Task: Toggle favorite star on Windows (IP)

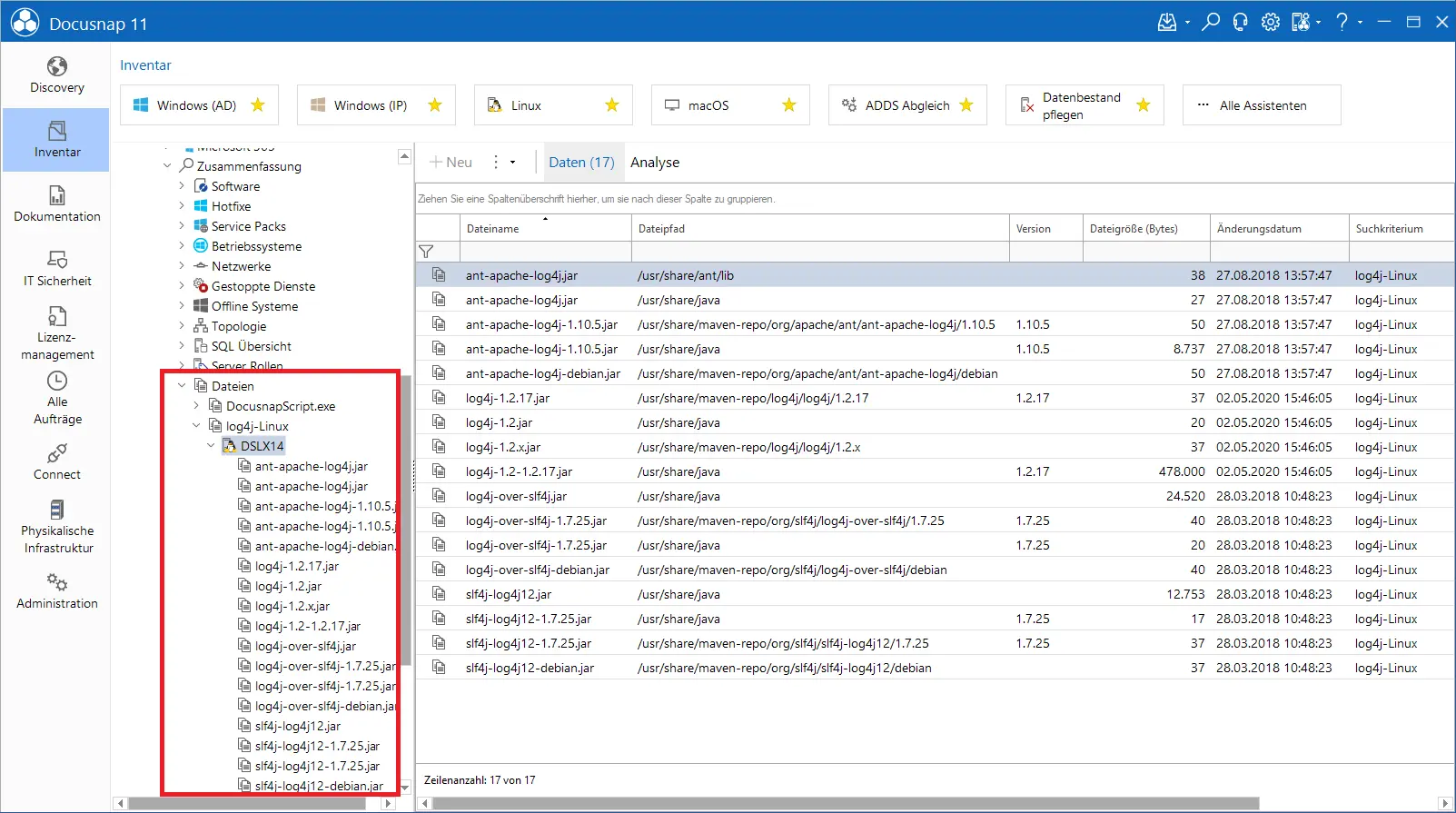Action: (435, 105)
